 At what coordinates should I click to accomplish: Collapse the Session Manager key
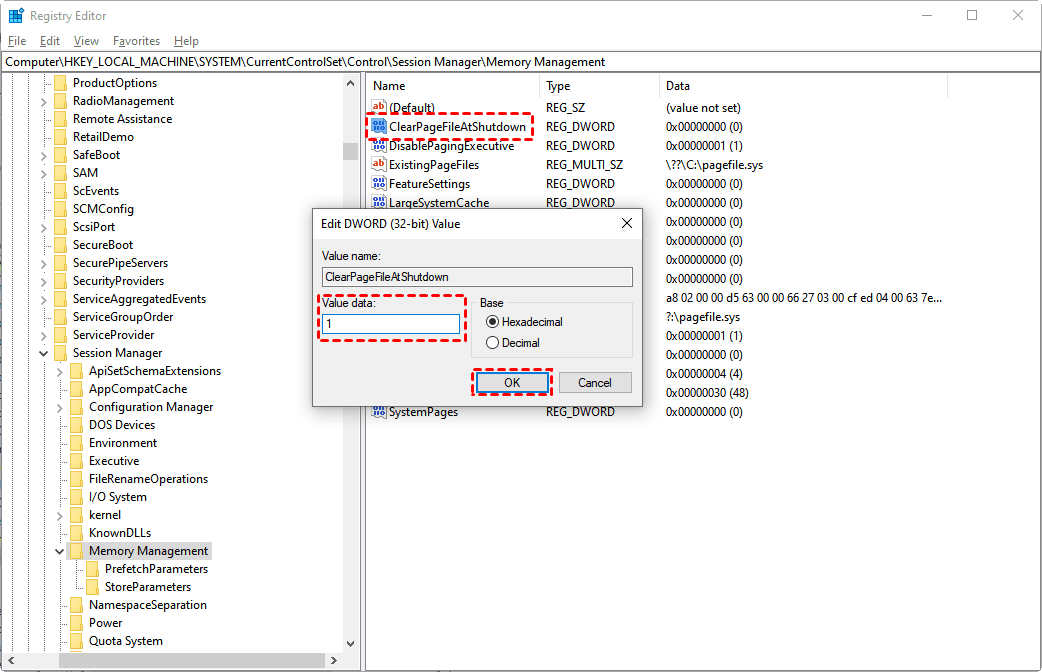44,354
